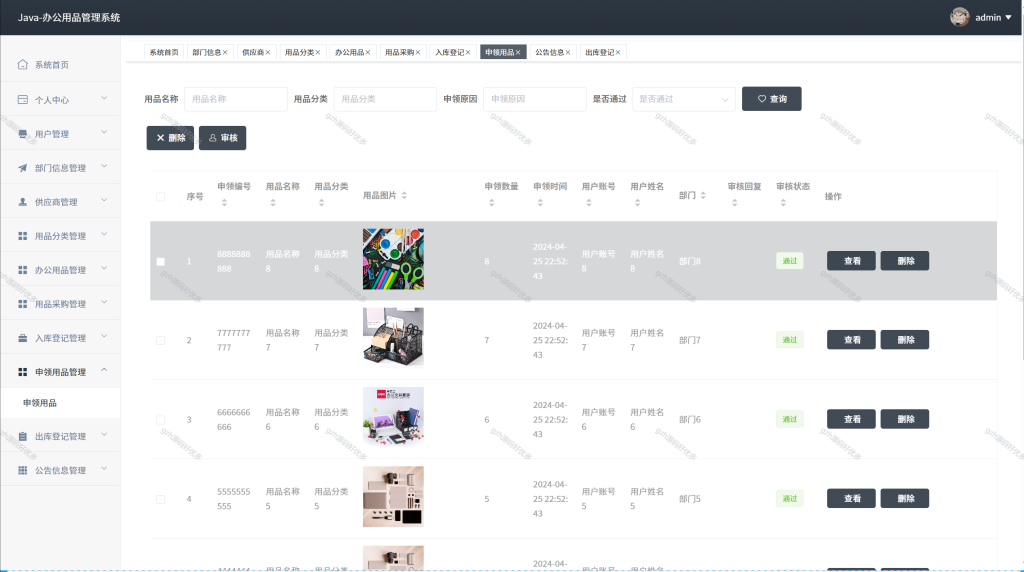Sort by 审核状态 column arrows
1024x572 pixels.
(x=783, y=203)
